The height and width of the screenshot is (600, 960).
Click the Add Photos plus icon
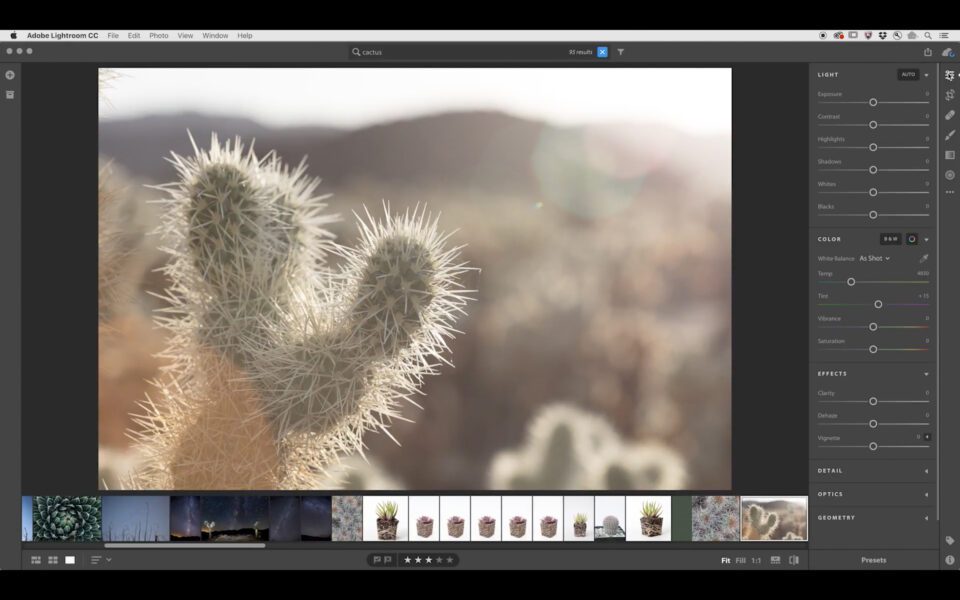coord(10,75)
